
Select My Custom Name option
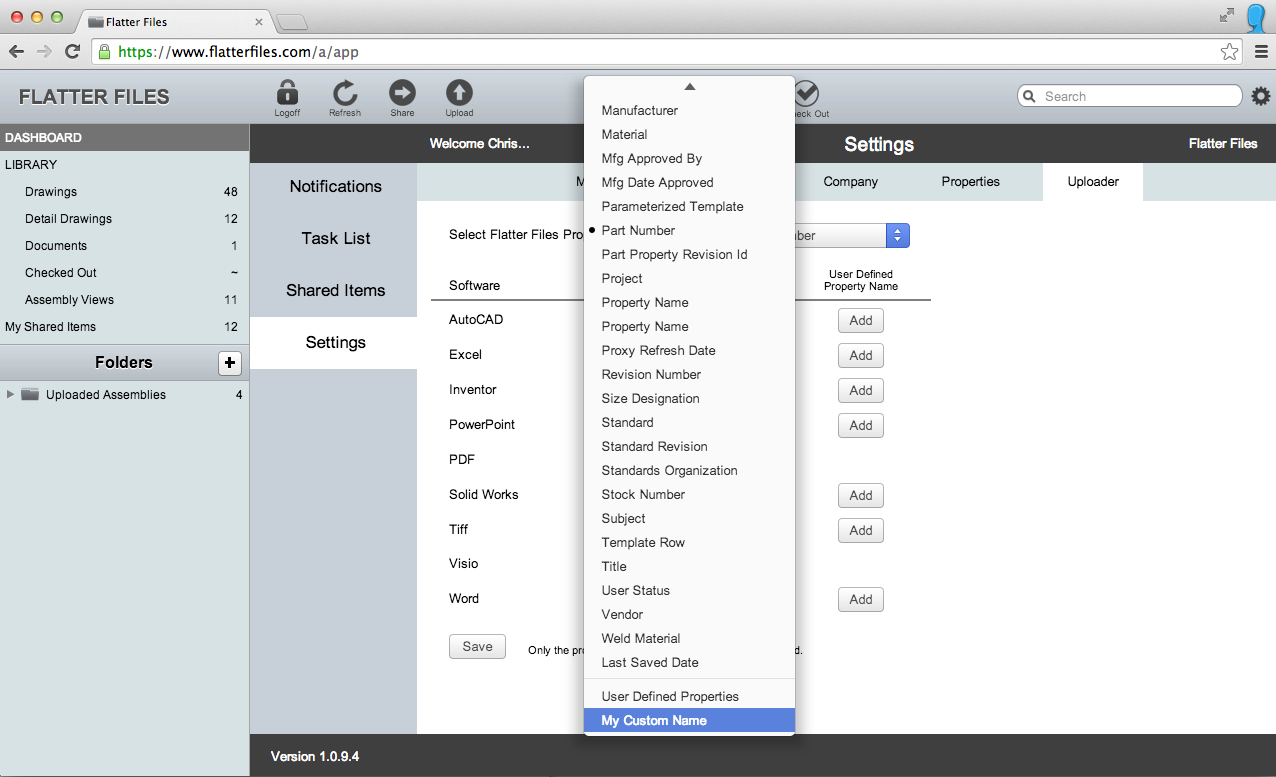689,720
